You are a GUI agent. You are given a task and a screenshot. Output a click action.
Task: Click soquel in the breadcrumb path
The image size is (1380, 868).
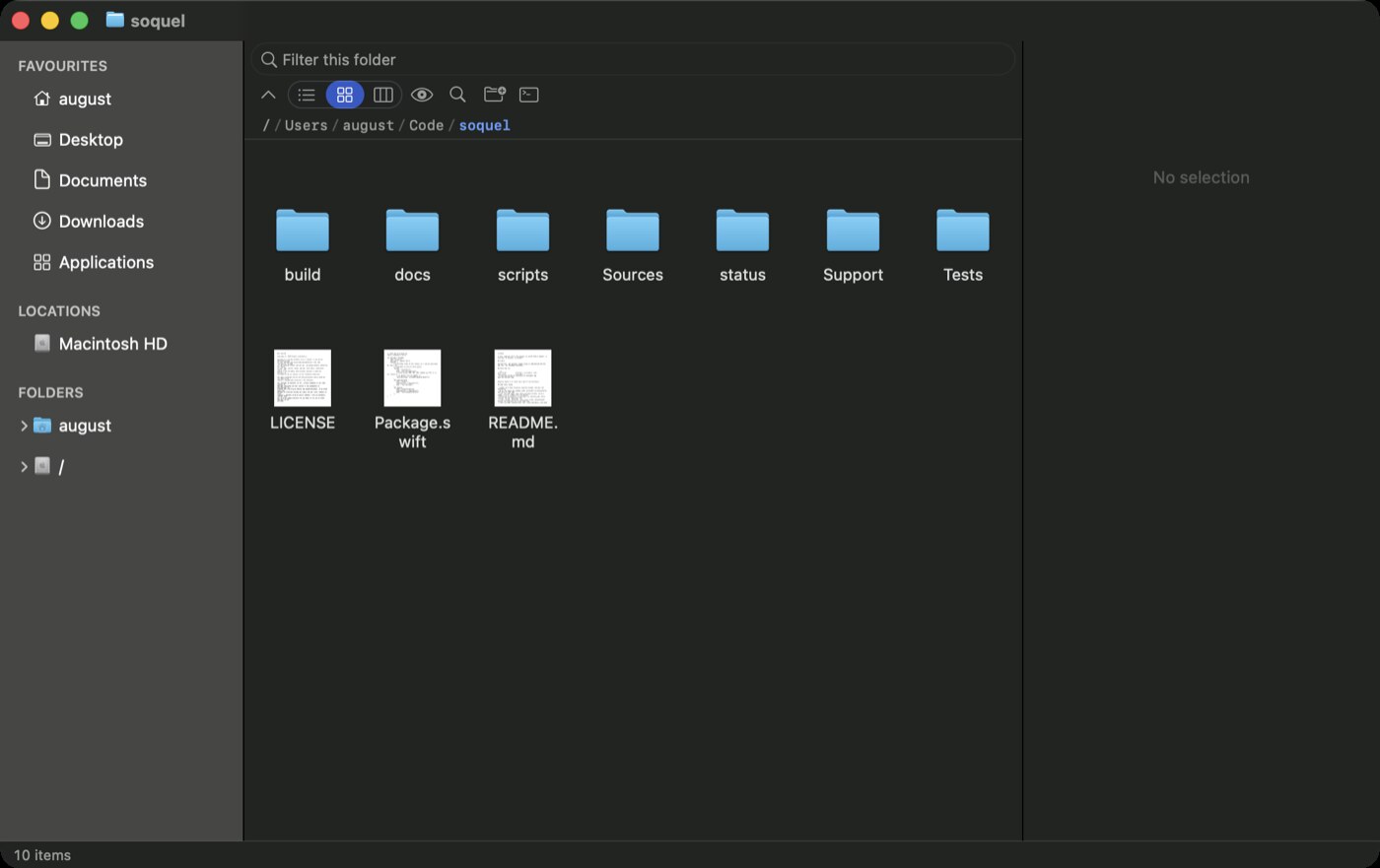tap(484, 125)
